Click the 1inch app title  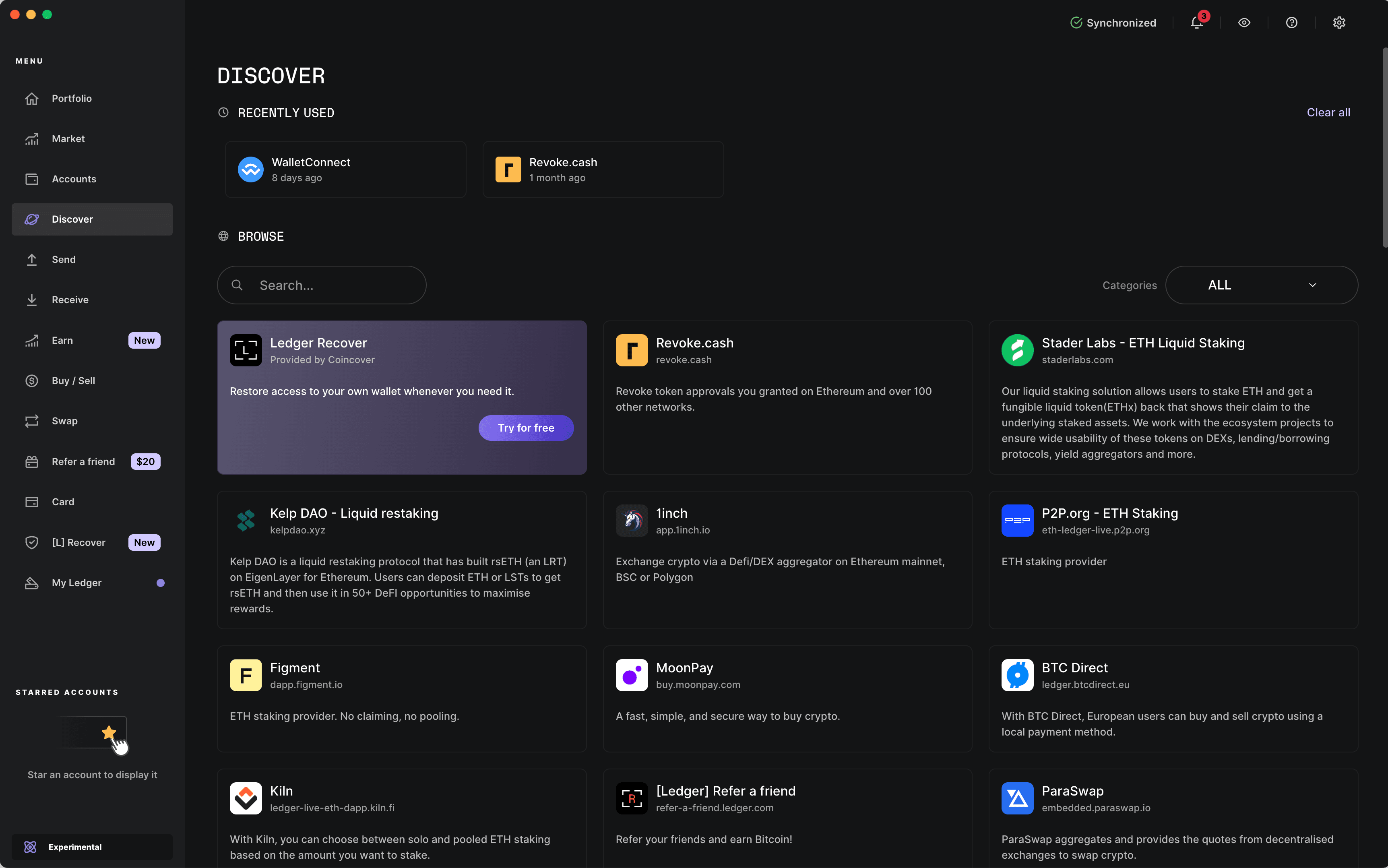point(671,513)
